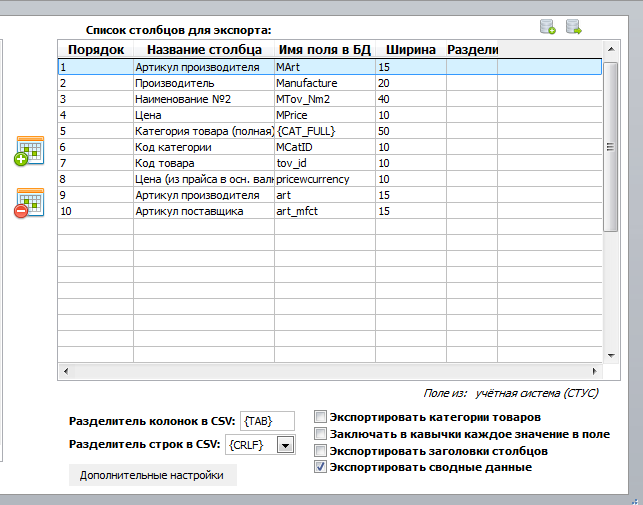Click the 'pricewcurrency' field name cell

point(325,179)
